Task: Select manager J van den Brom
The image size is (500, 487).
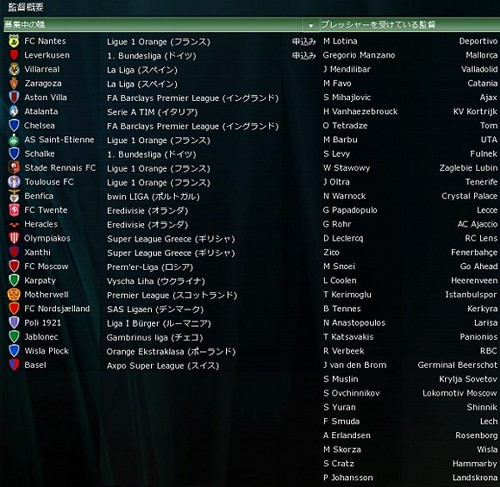Action: point(355,365)
